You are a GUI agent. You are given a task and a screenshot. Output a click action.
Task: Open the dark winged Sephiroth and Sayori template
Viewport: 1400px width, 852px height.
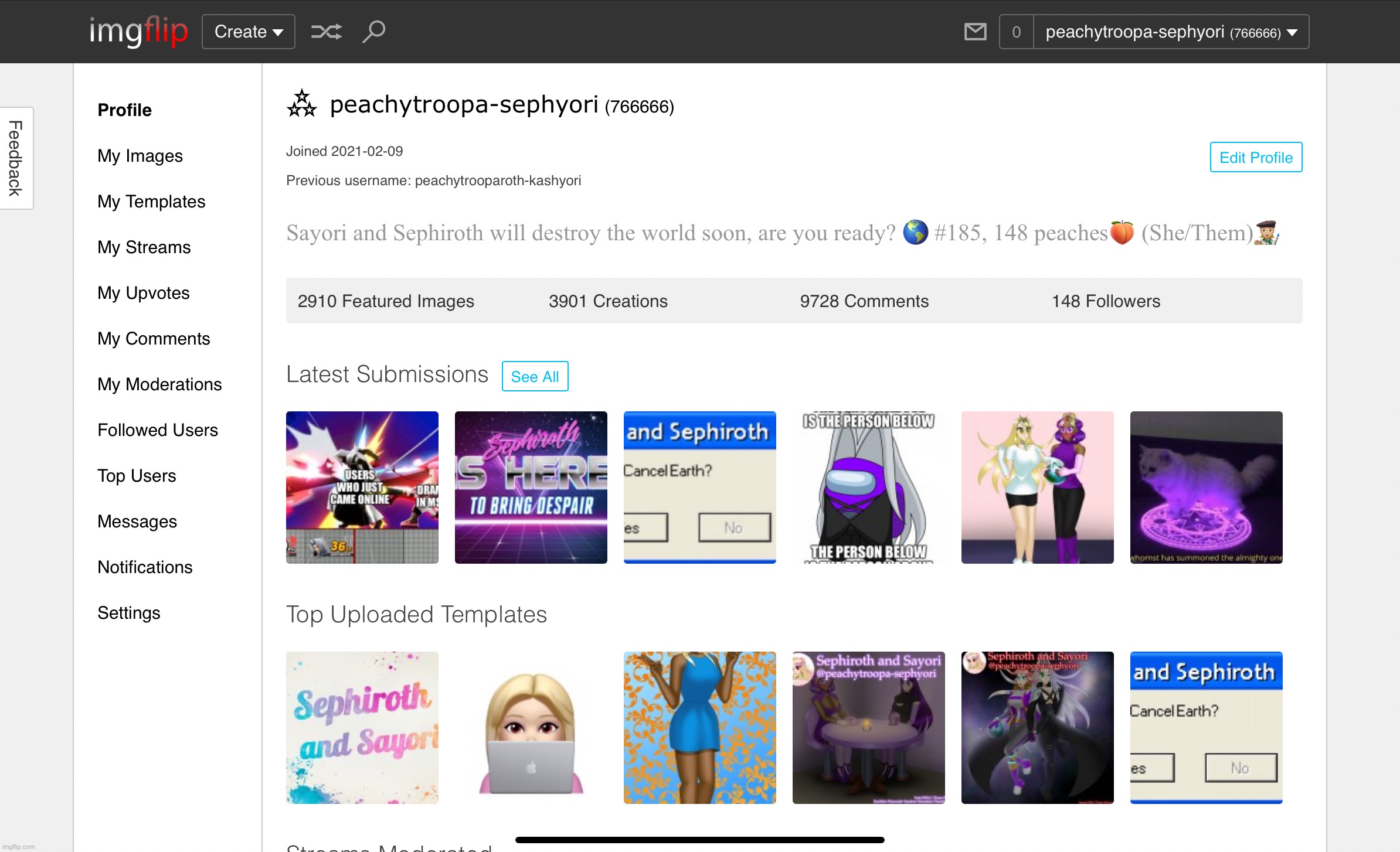pyautogui.click(x=1038, y=728)
